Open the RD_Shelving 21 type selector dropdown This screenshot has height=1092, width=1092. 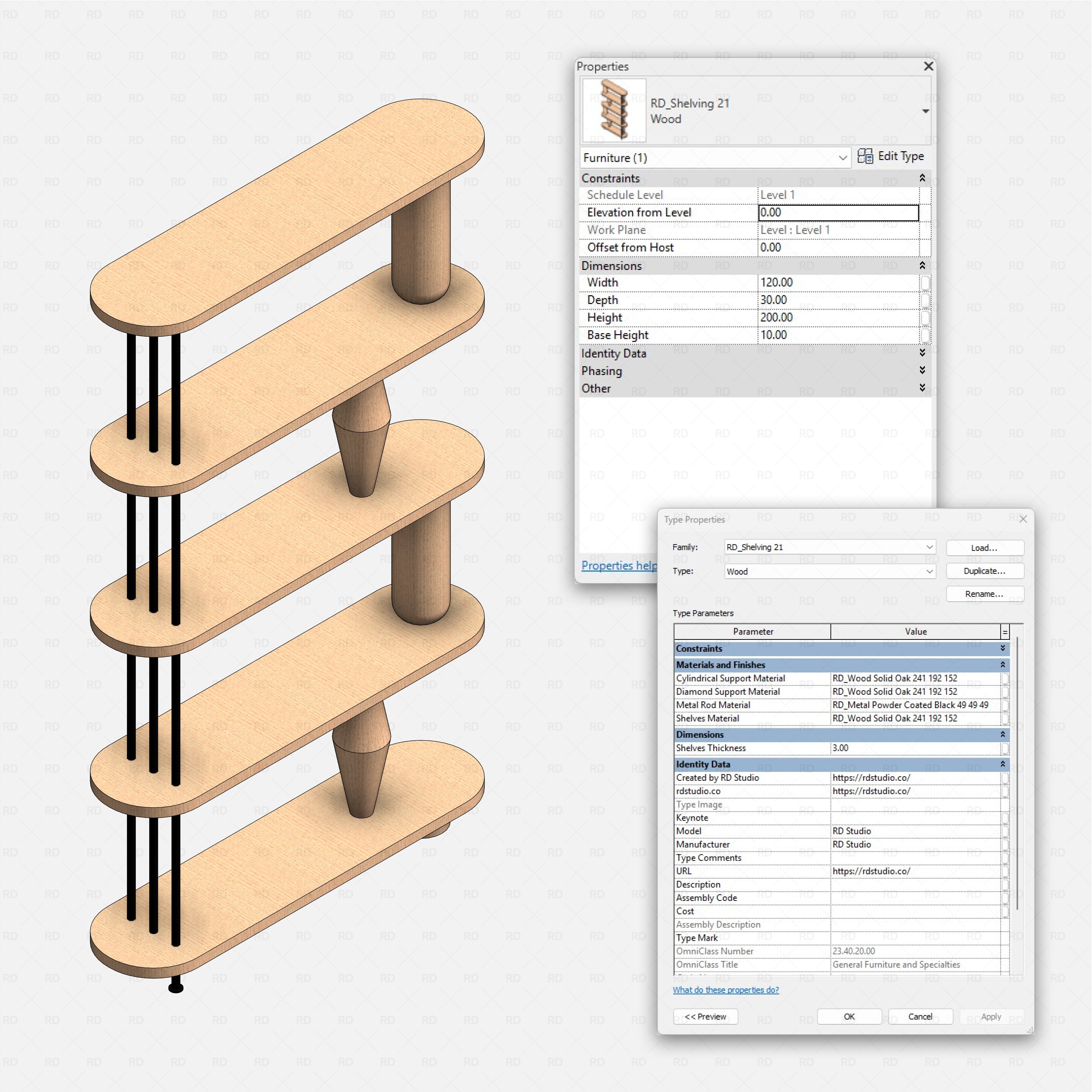925,111
